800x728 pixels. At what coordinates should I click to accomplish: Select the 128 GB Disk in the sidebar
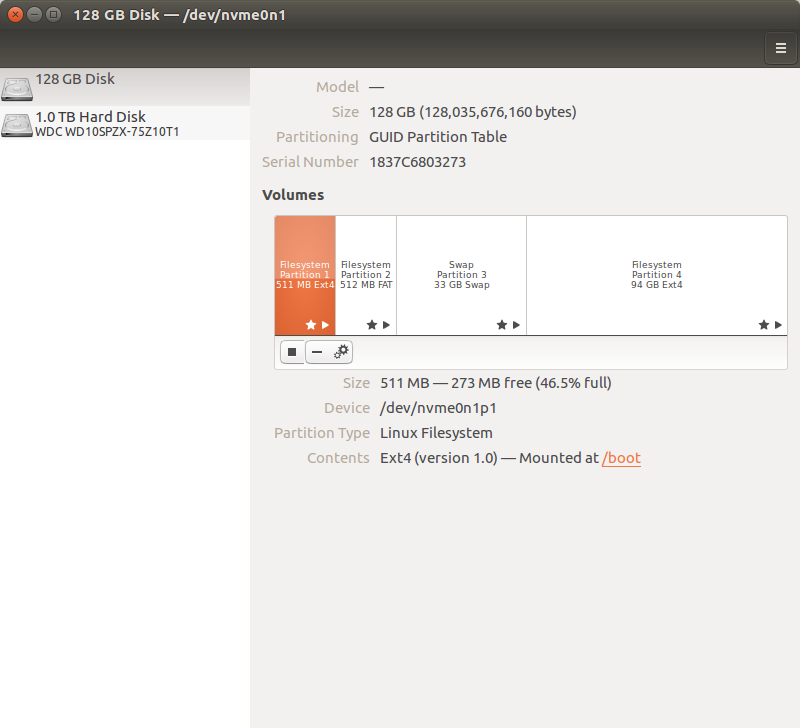click(125, 87)
